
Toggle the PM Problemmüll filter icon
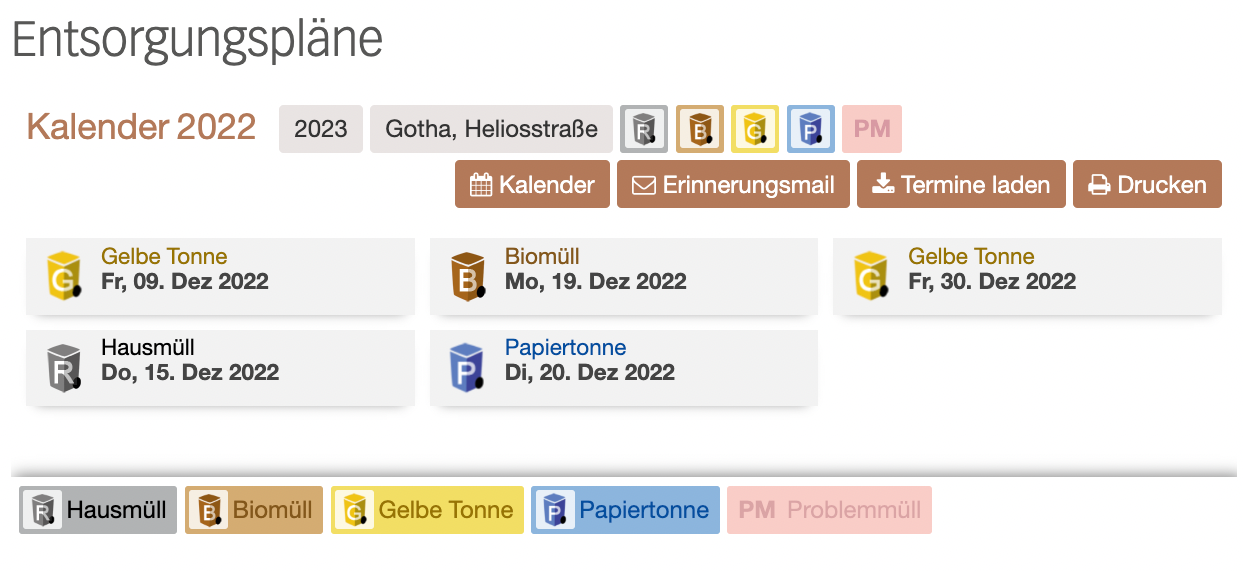tap(872, 129)
